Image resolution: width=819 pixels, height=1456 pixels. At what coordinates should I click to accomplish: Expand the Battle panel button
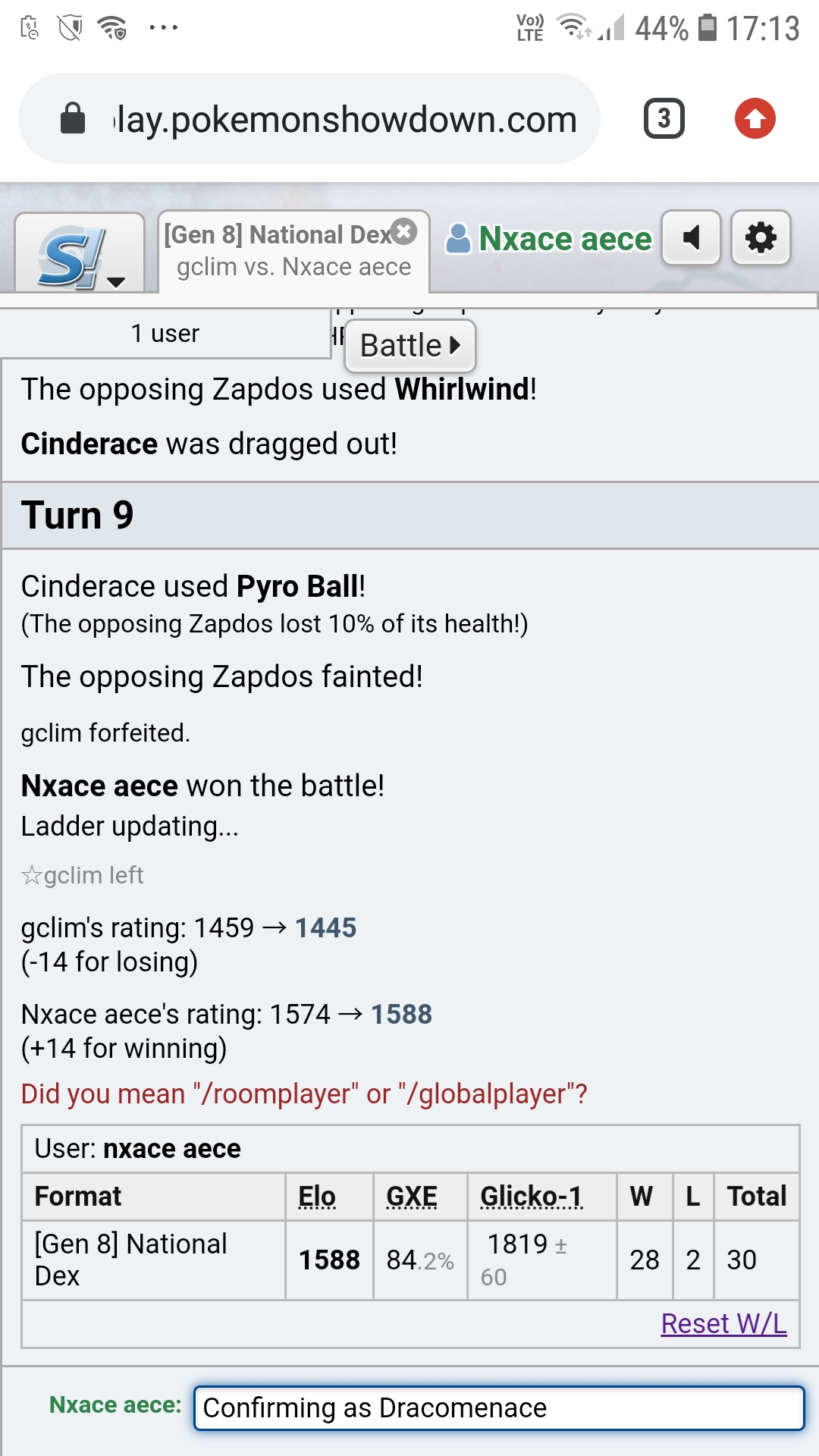click(410, 346)
